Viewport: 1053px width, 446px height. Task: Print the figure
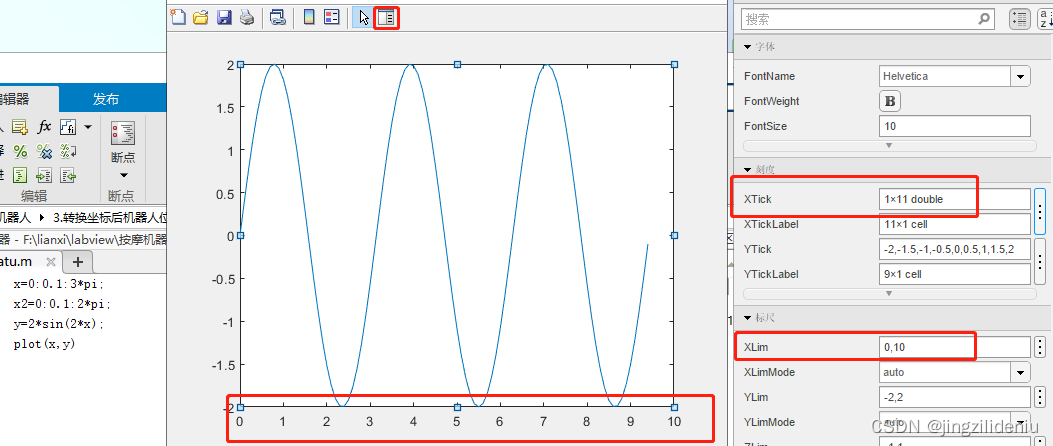(x=247, y=17)
